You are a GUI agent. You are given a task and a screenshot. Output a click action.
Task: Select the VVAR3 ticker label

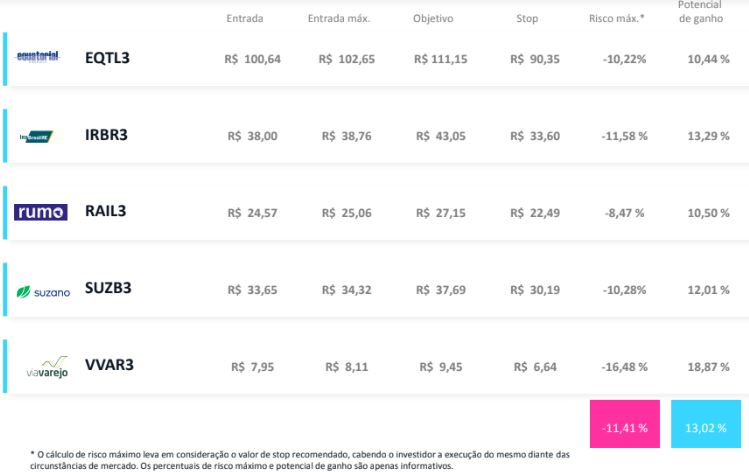109,365
